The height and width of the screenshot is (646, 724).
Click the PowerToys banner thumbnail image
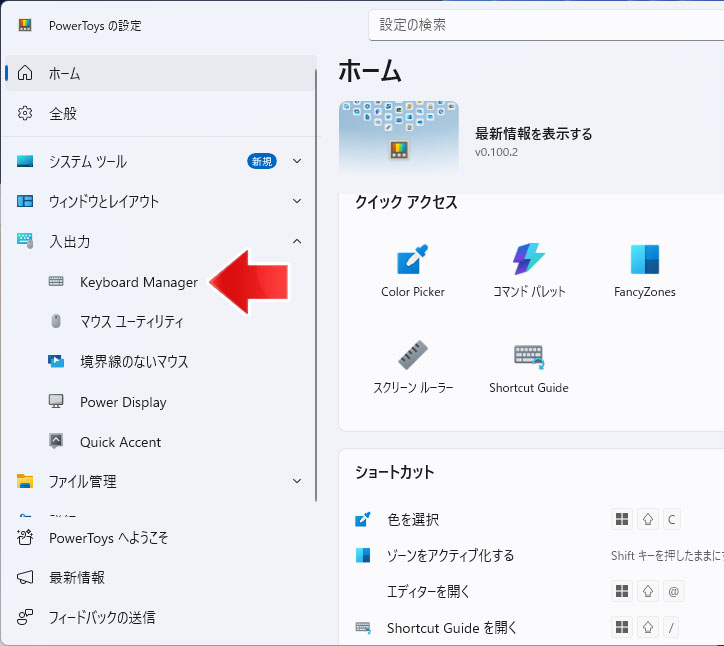pos(399,137)
